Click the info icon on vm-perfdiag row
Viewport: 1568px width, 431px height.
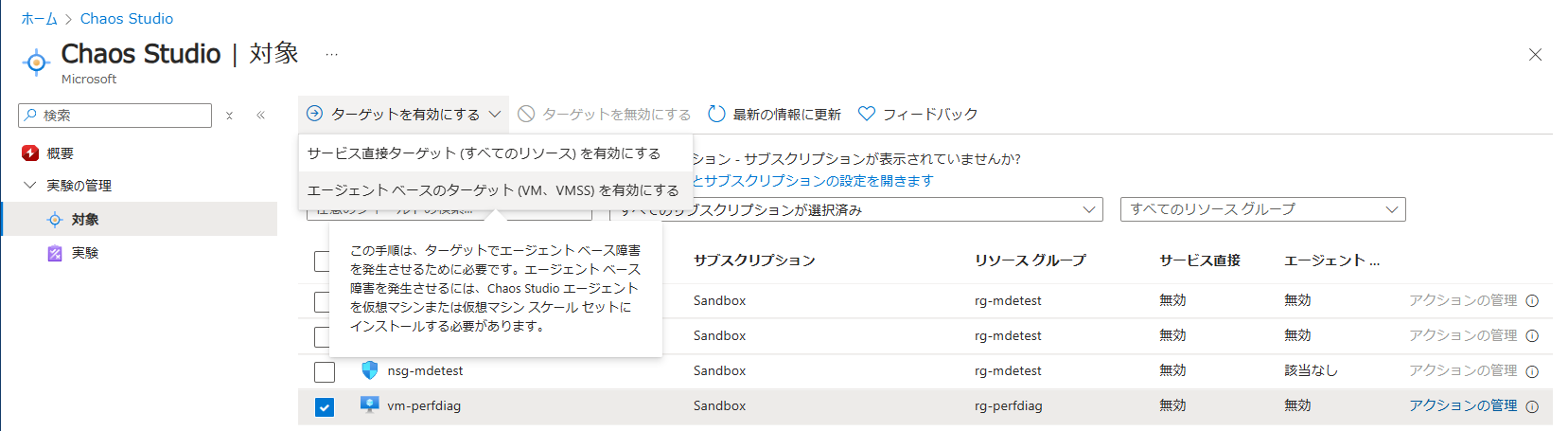[x=1532, y=406]
